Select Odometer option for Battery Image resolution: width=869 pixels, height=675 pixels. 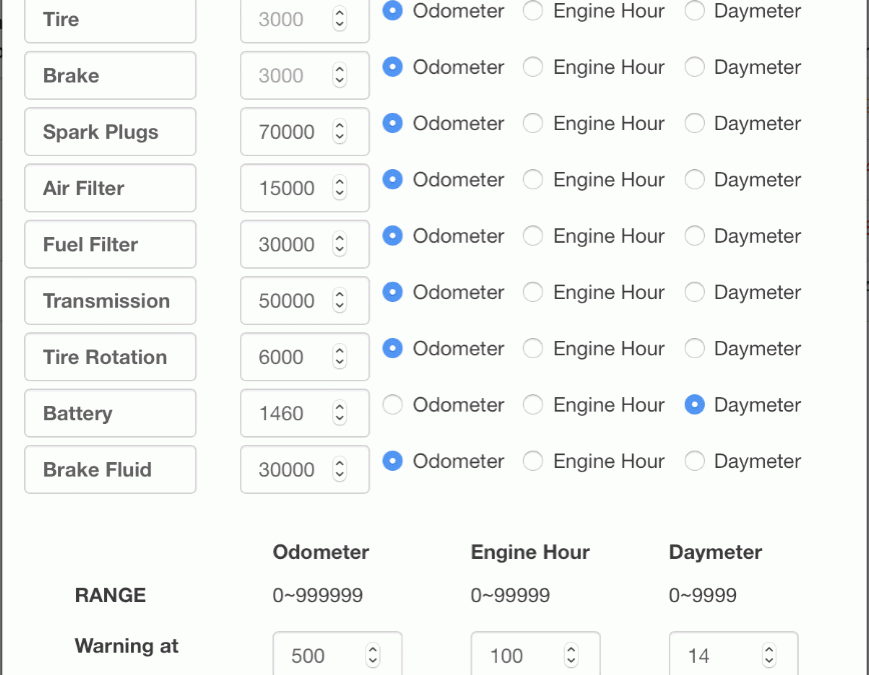point(392,405)
